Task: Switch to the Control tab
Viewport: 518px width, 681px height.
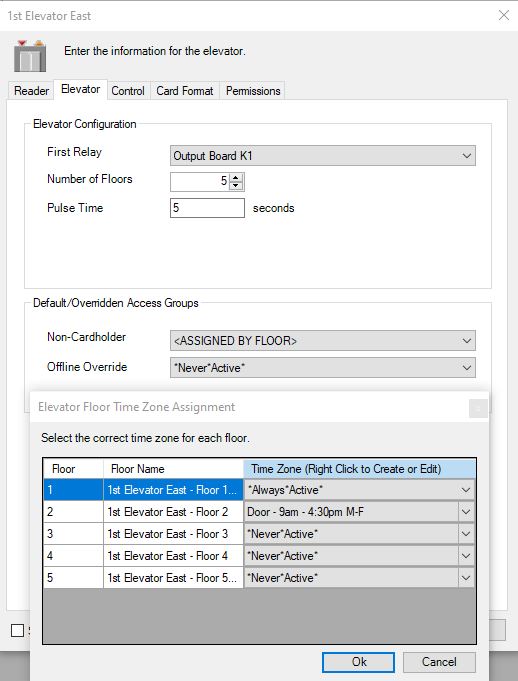Action: point(128,91)
